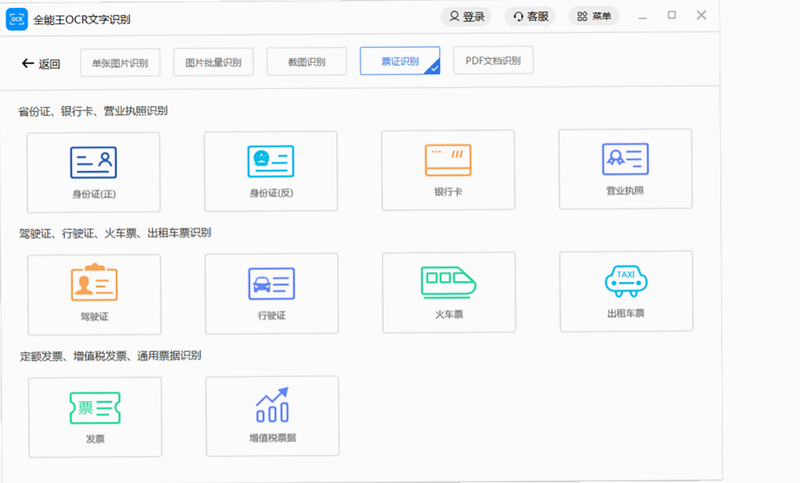Switch to 图片批量识别 tab

213,62
